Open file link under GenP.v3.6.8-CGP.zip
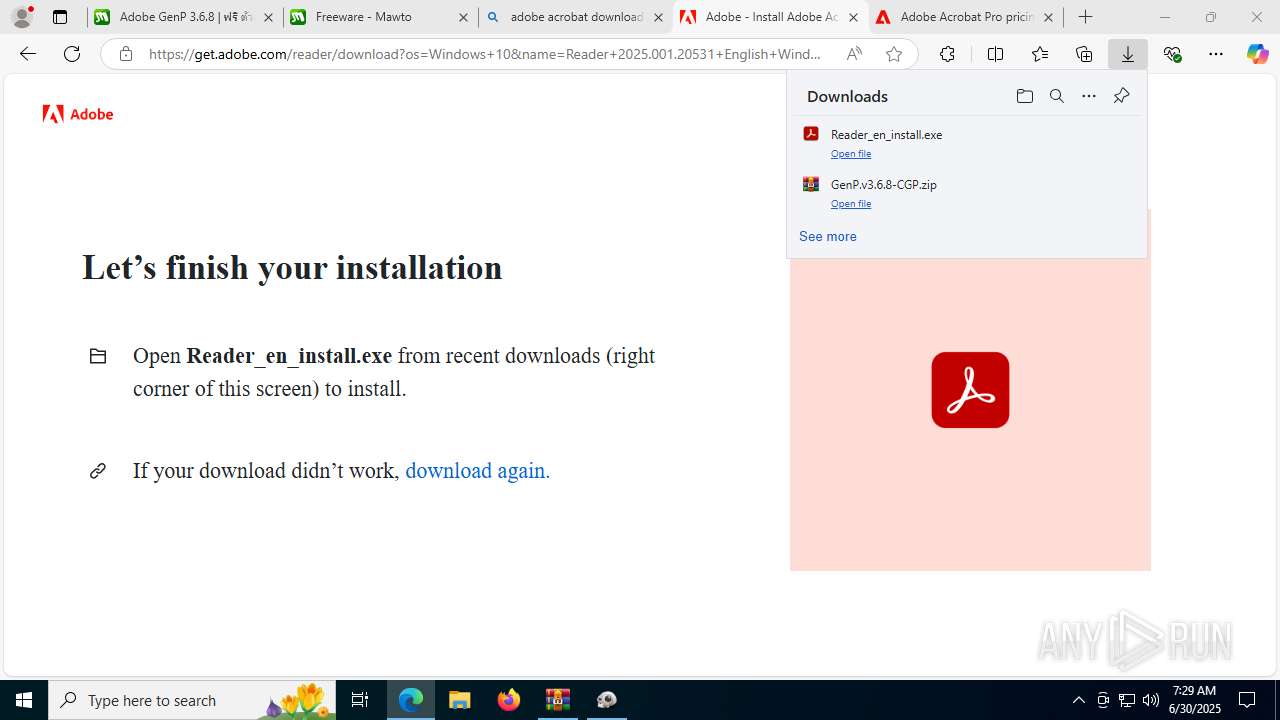The height and width of the screenshot is (720, 1280). tap(851, 204)
